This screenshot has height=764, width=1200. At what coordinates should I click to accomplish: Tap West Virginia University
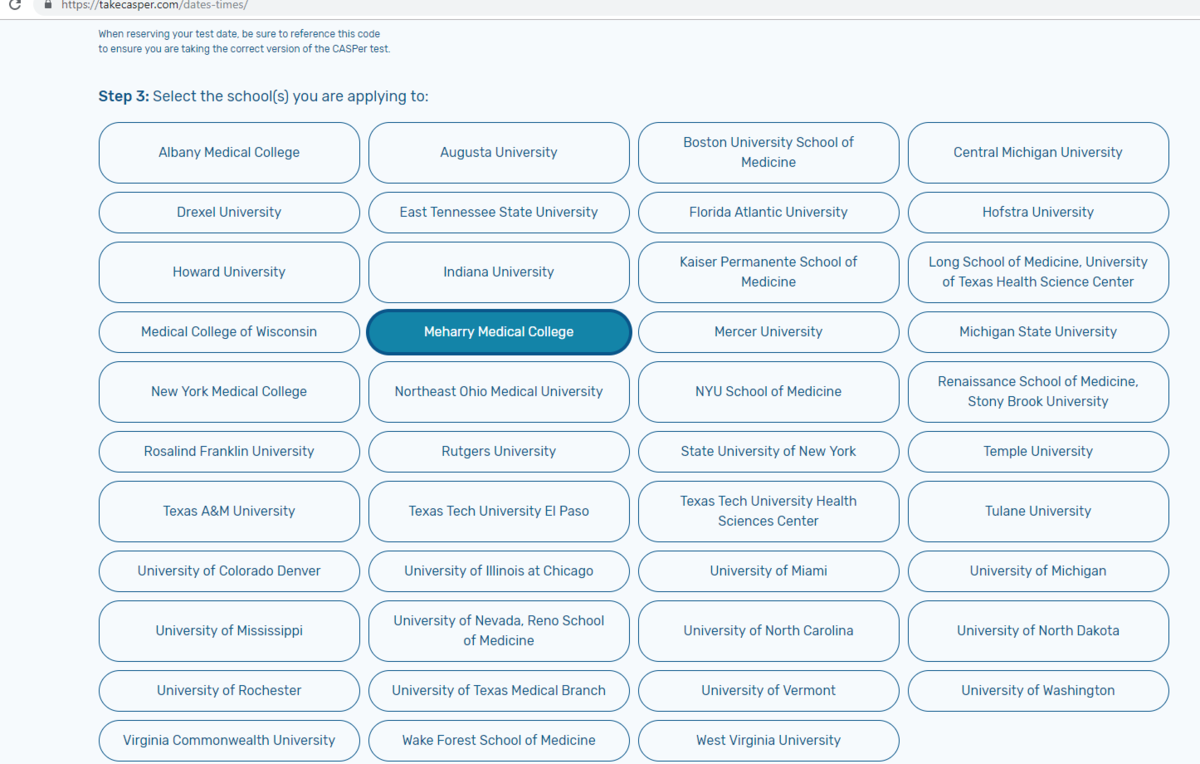tap(768, 741)
